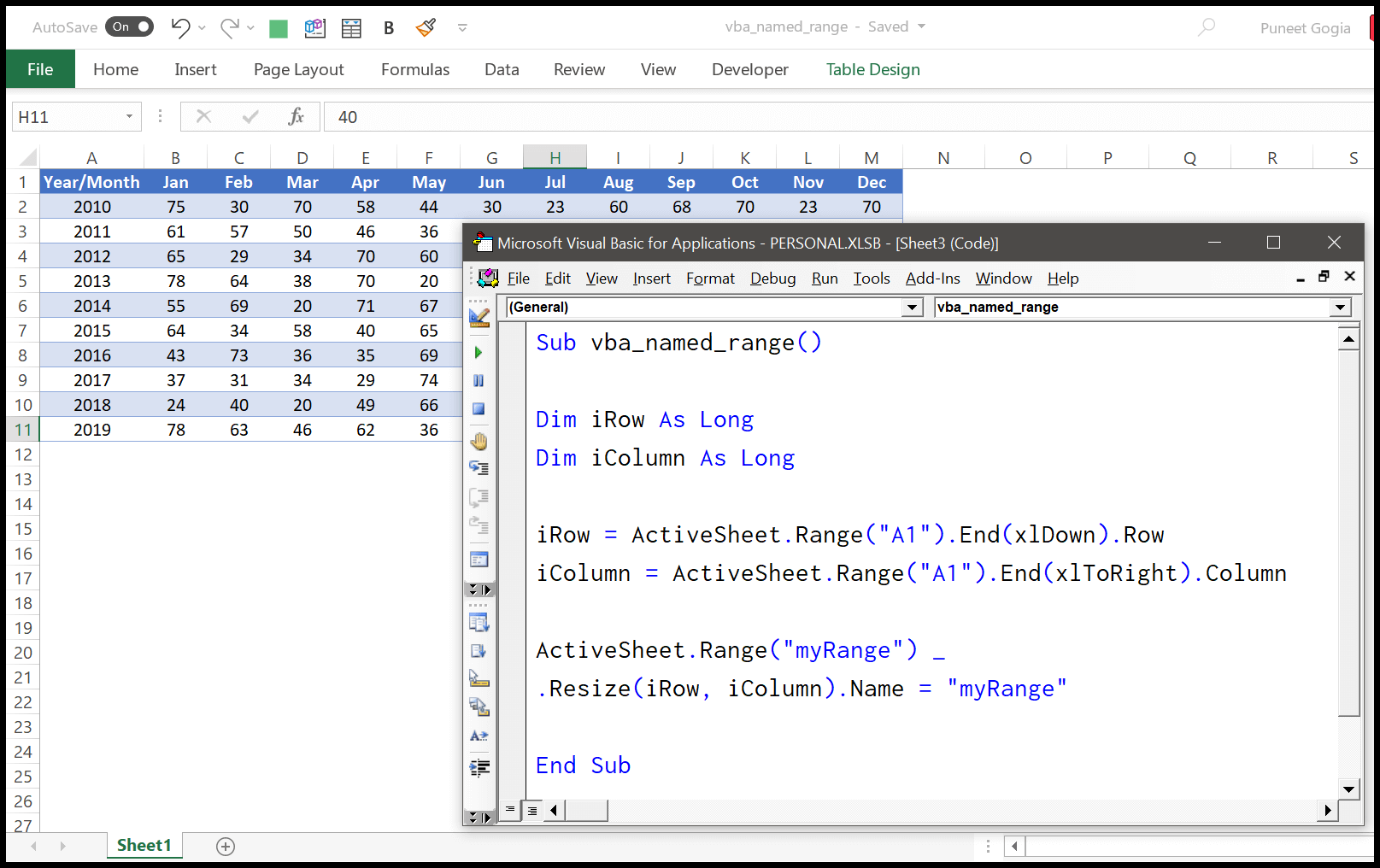Switch to the Table Design ribbon tab

pos(872,69)
